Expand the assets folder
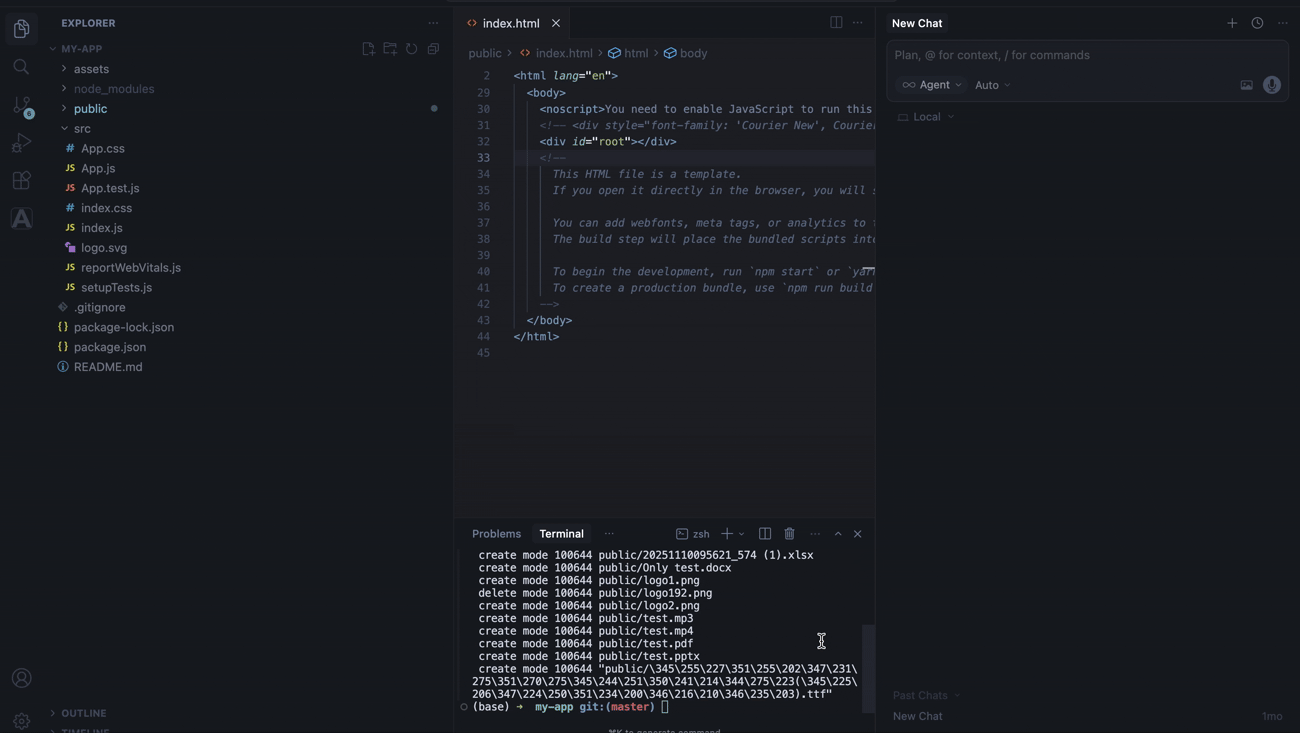Viewport: 1300px width, 733px height. (91, 69)
